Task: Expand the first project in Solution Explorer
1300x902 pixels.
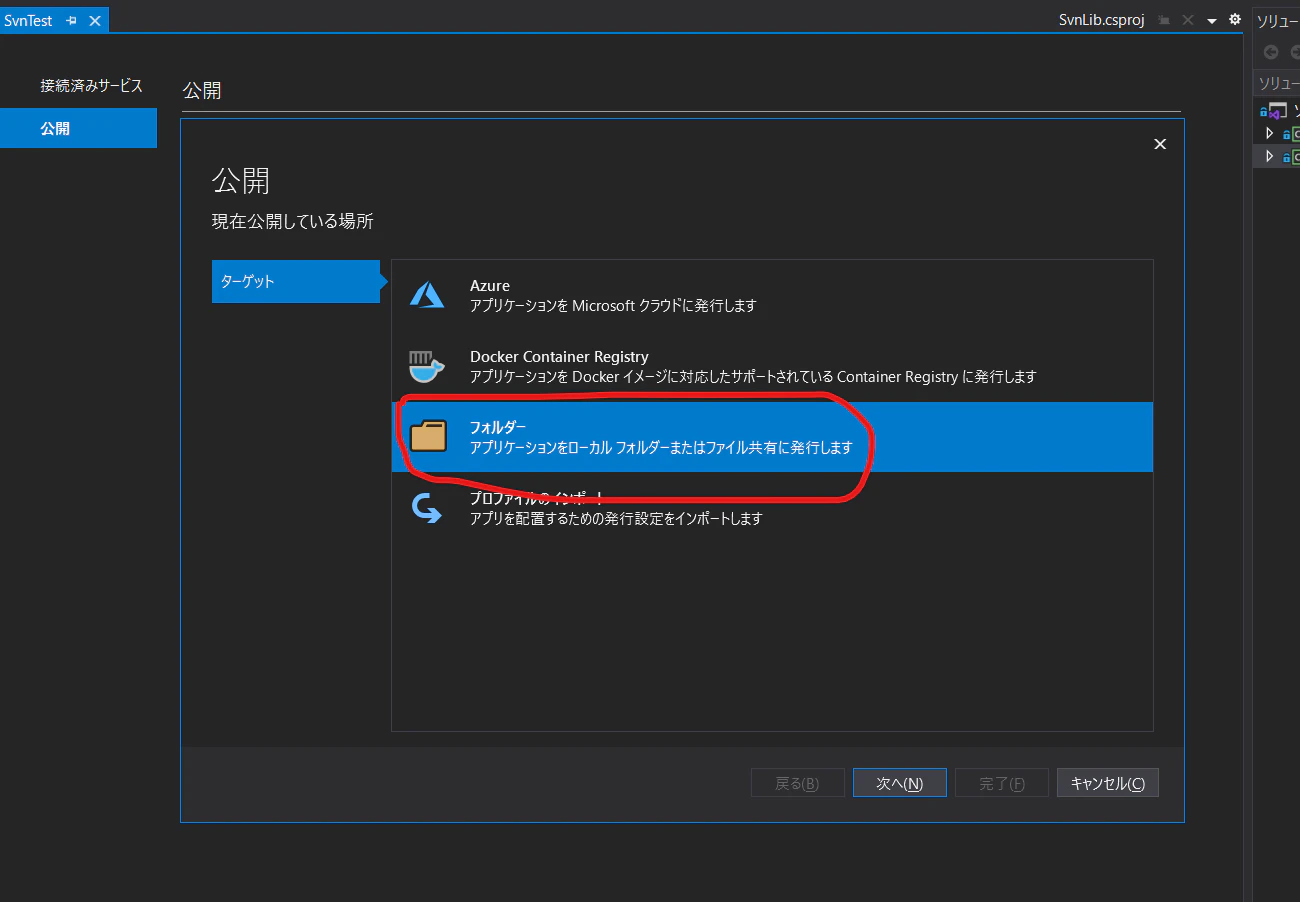Action: click(x=1269, y=133)
